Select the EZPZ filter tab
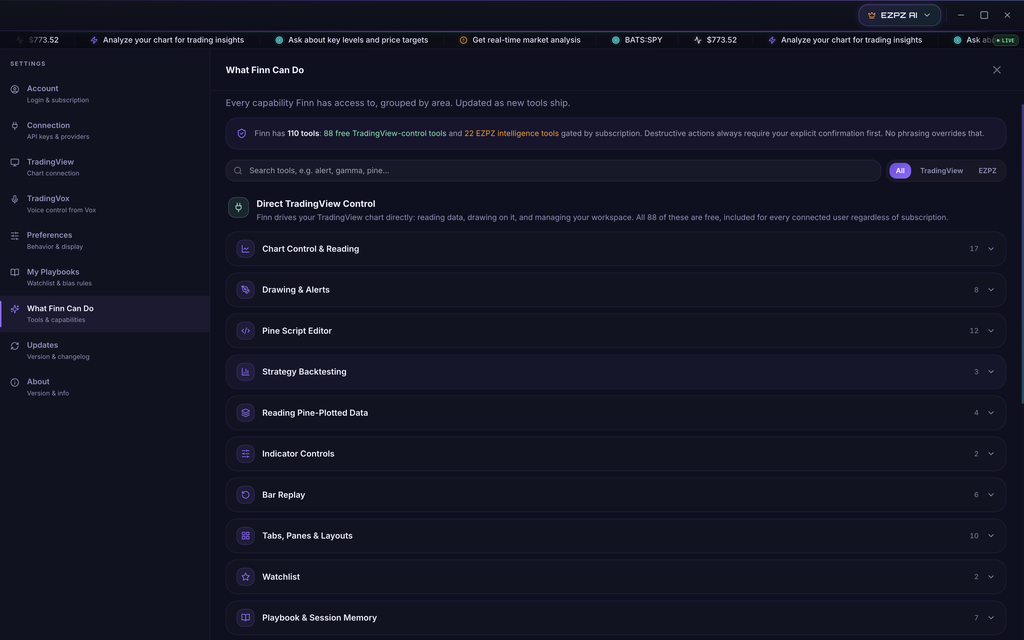The image size is (1024, 640). (987, 170)
